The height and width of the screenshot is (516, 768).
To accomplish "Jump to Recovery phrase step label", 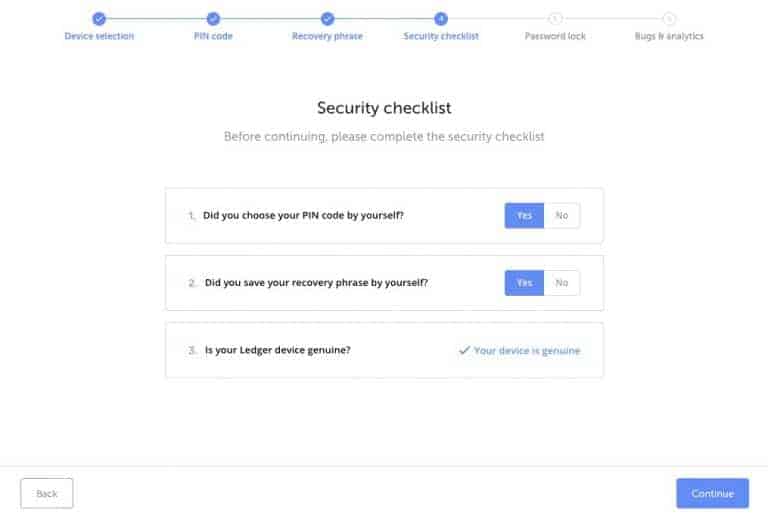I will 327,36.
